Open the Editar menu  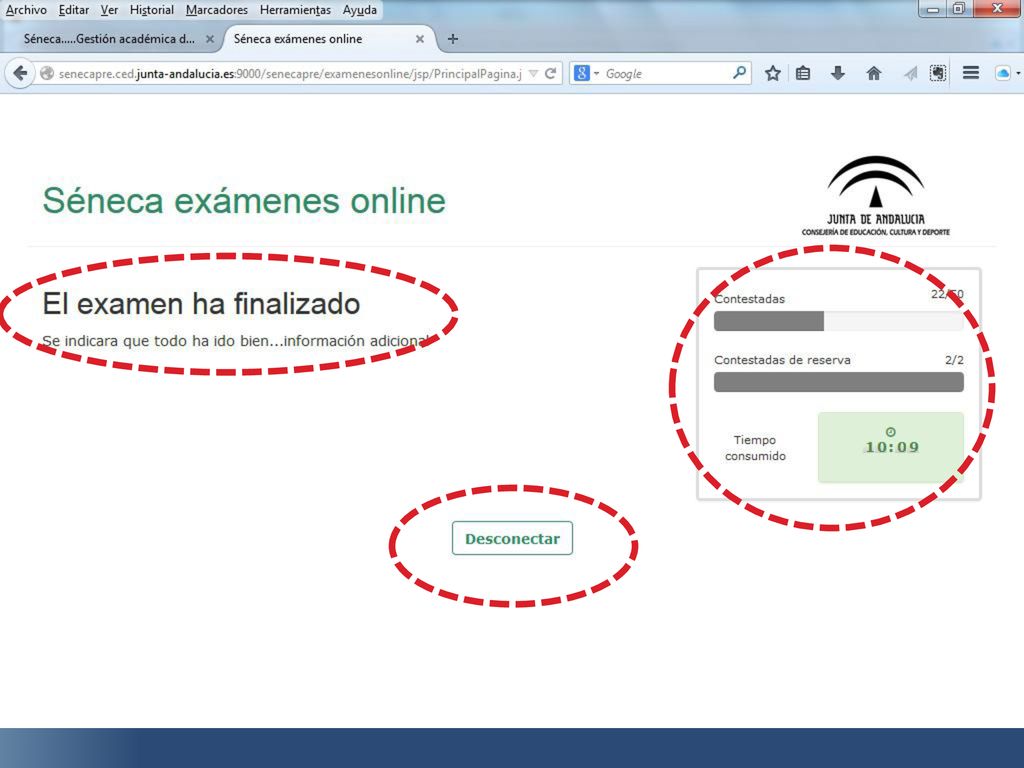coord(74,10)
